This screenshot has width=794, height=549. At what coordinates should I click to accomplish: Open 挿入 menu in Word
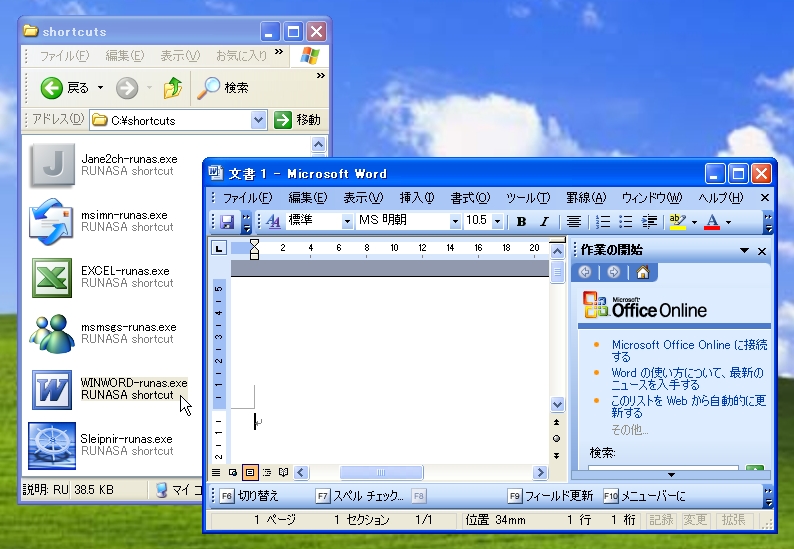coord(417,198)
